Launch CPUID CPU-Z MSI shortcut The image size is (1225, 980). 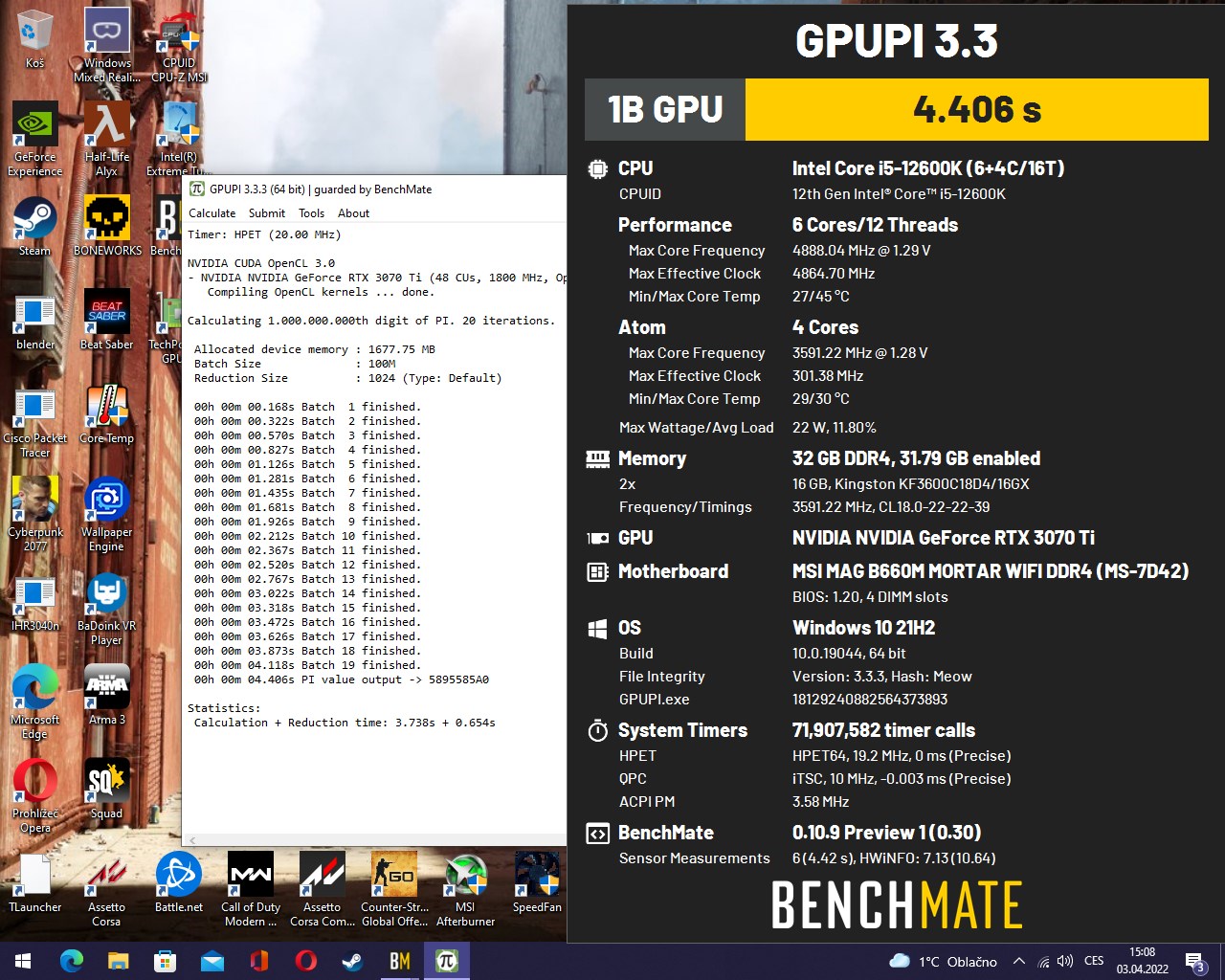179,45
